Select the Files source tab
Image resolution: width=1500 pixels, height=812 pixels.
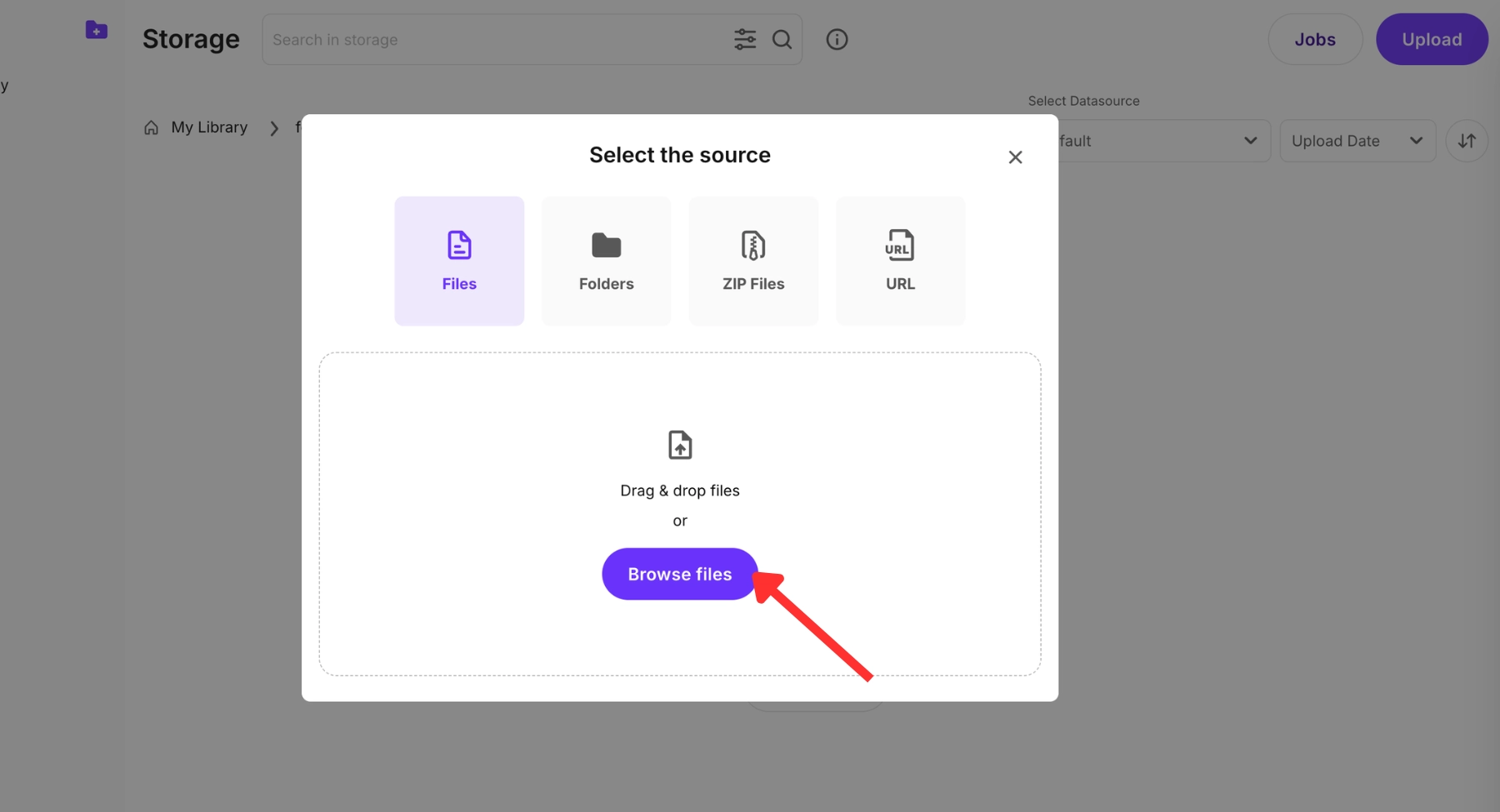click(x=459, y=261)
